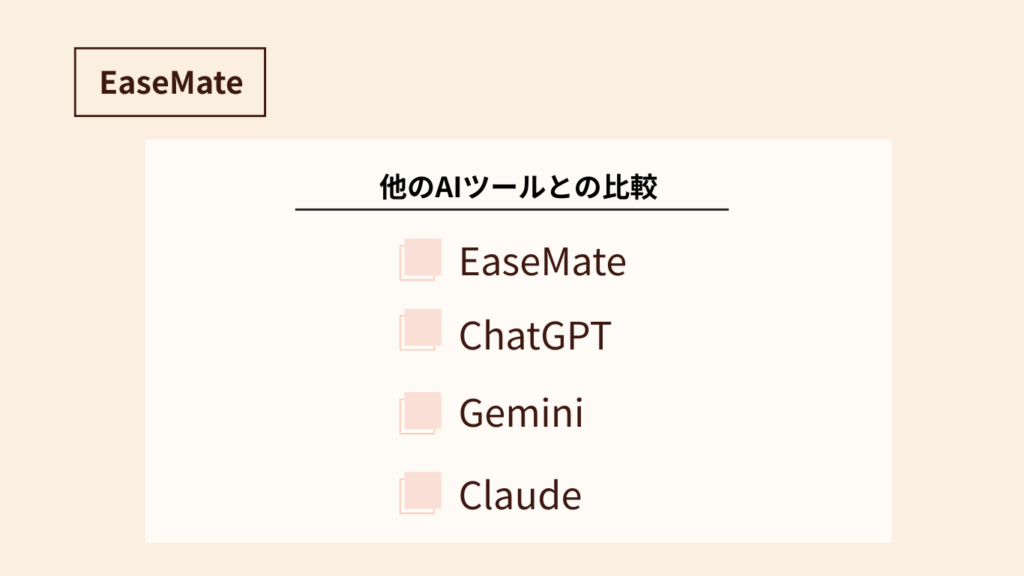Click the bordered EaseMate title box
Image resolution: width=1024 pixels, height=576 pixels.
tap(170, 82)
